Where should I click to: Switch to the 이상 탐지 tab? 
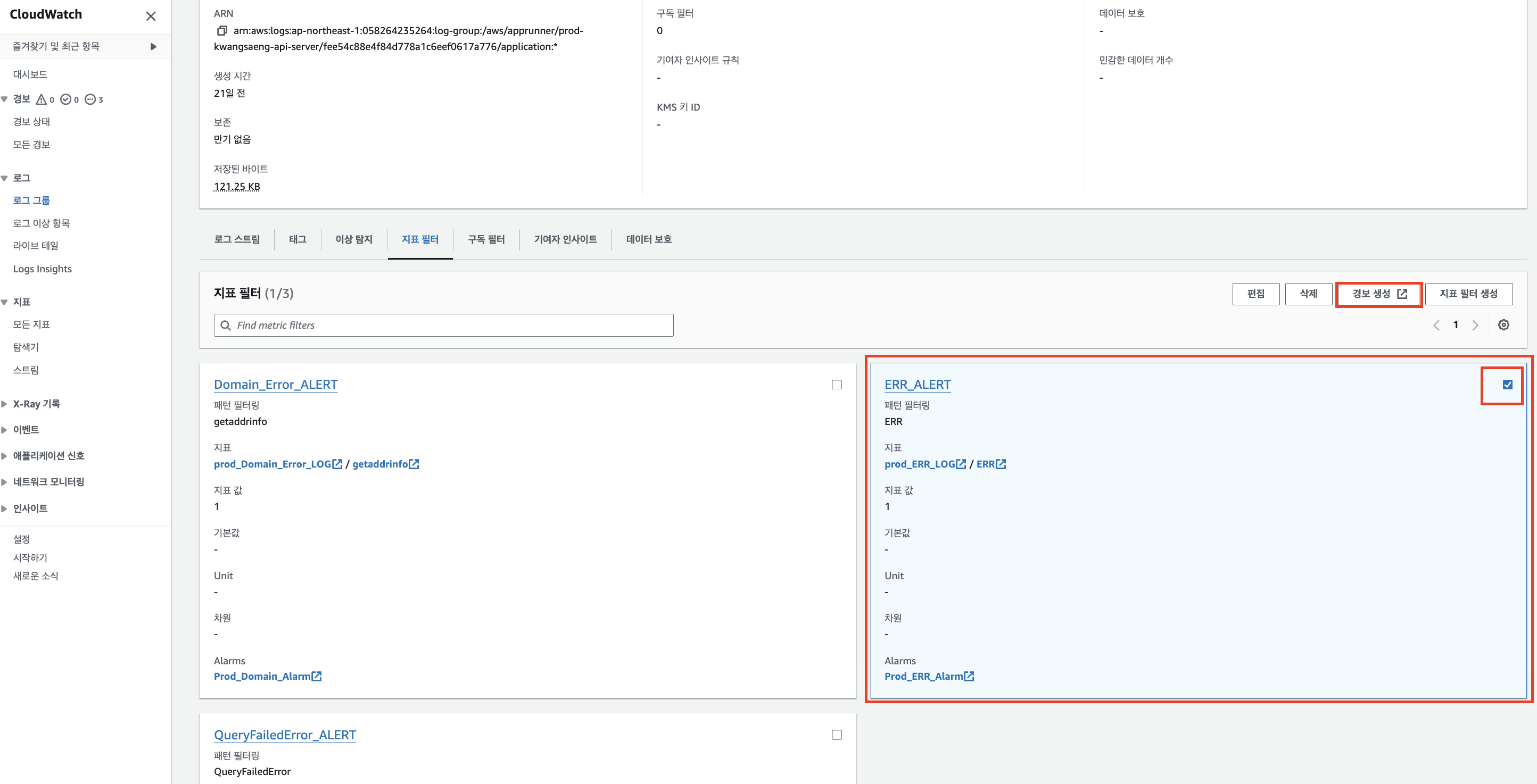point(354,239)
